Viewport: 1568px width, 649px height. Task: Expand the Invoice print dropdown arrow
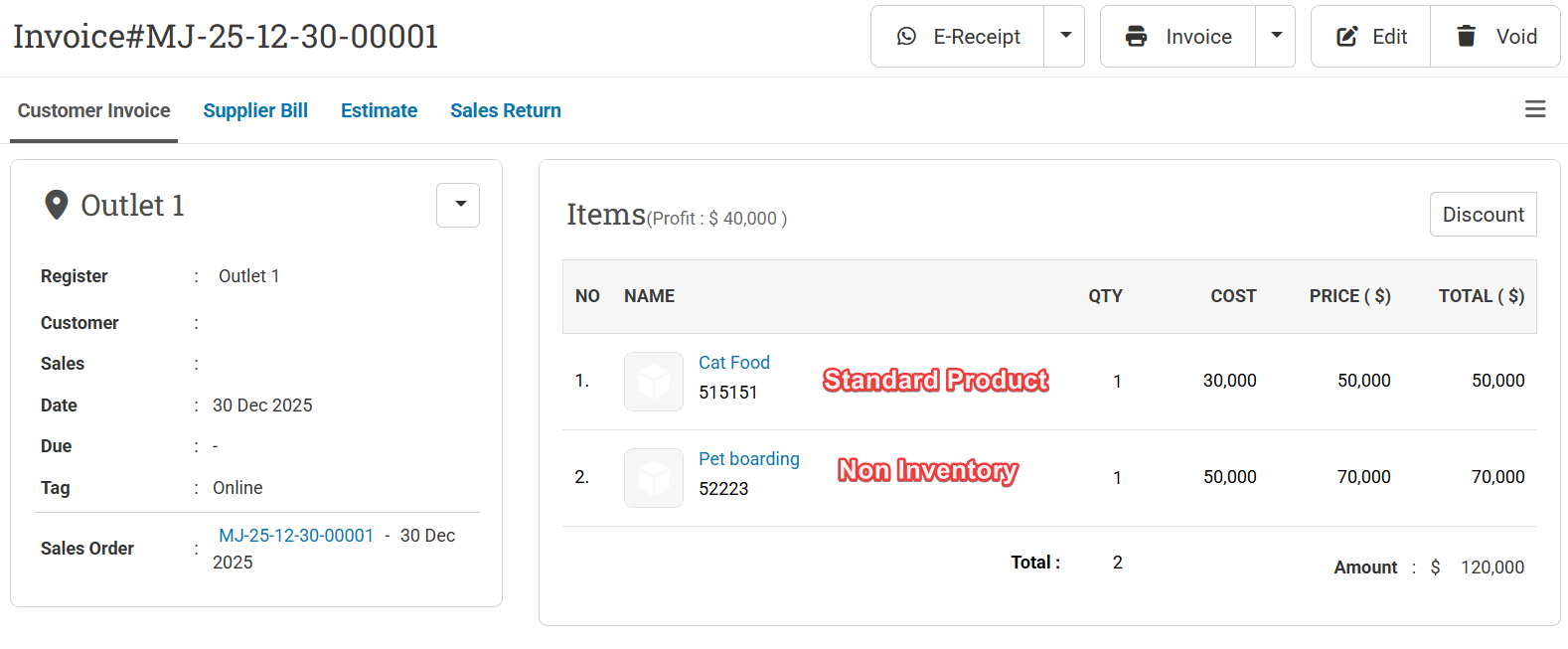click(x=1276, y=36)
